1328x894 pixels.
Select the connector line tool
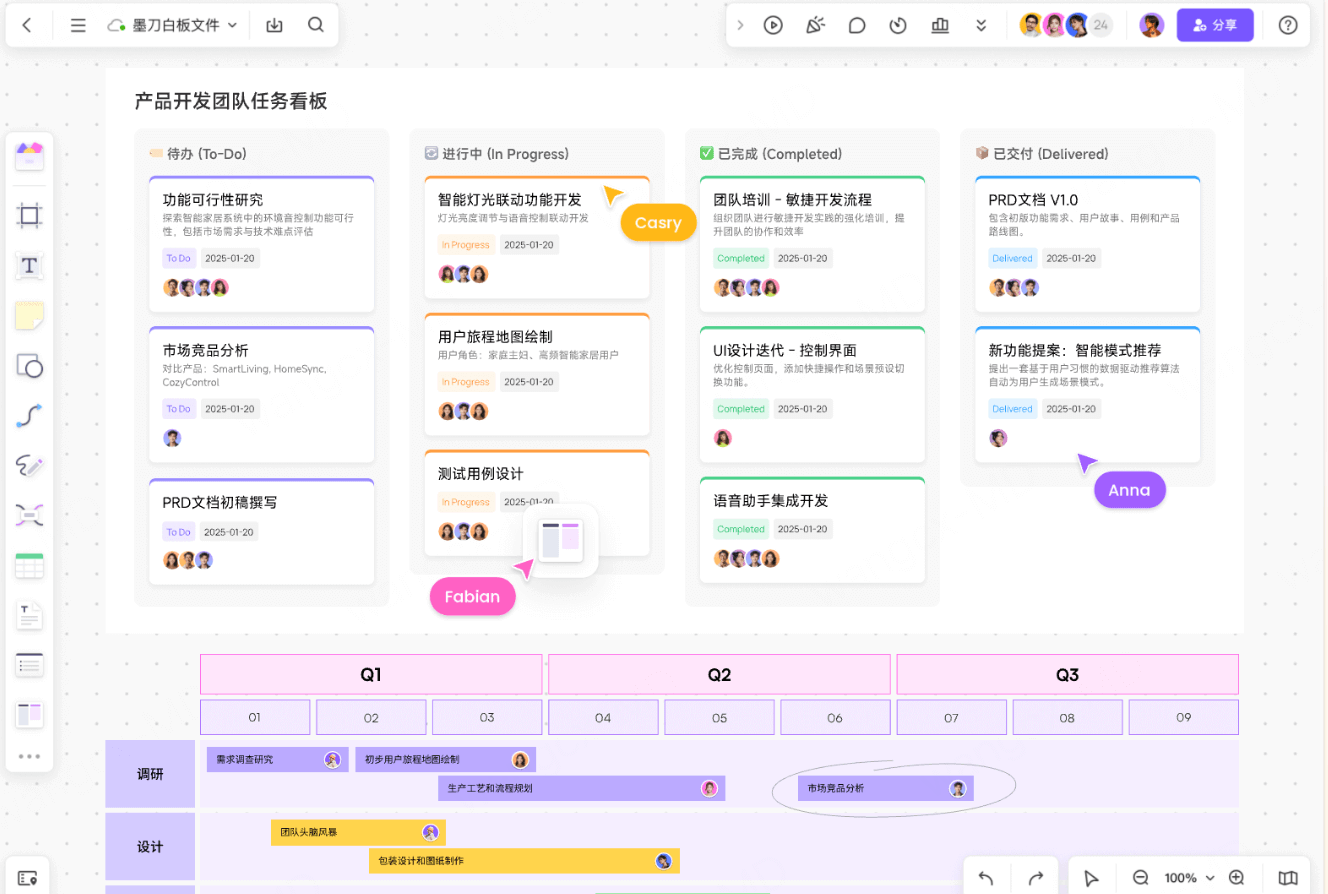point(29,415)
